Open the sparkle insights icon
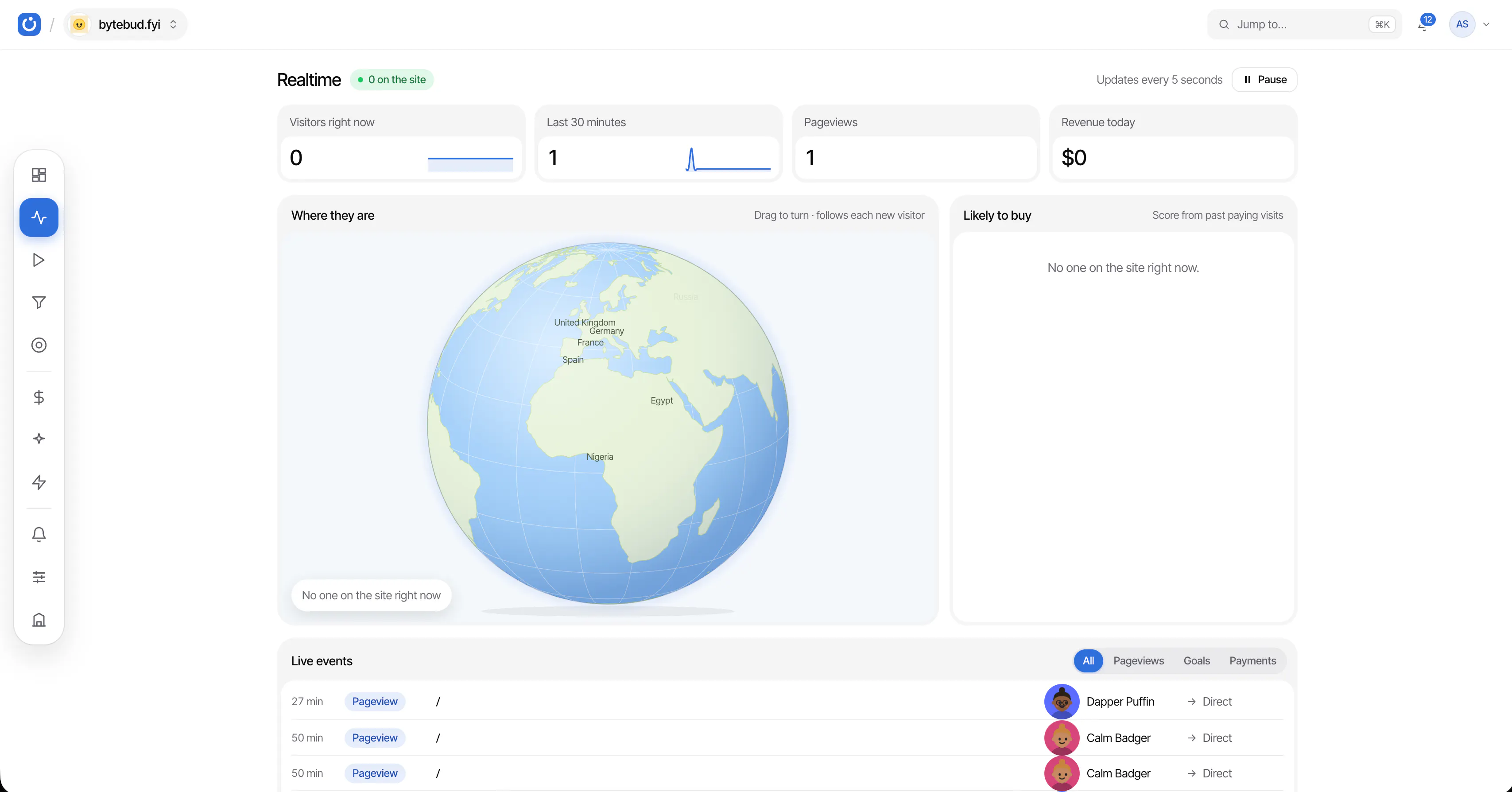The width and height of the screenshot is (1512, 792). click(x=39, y=439)
